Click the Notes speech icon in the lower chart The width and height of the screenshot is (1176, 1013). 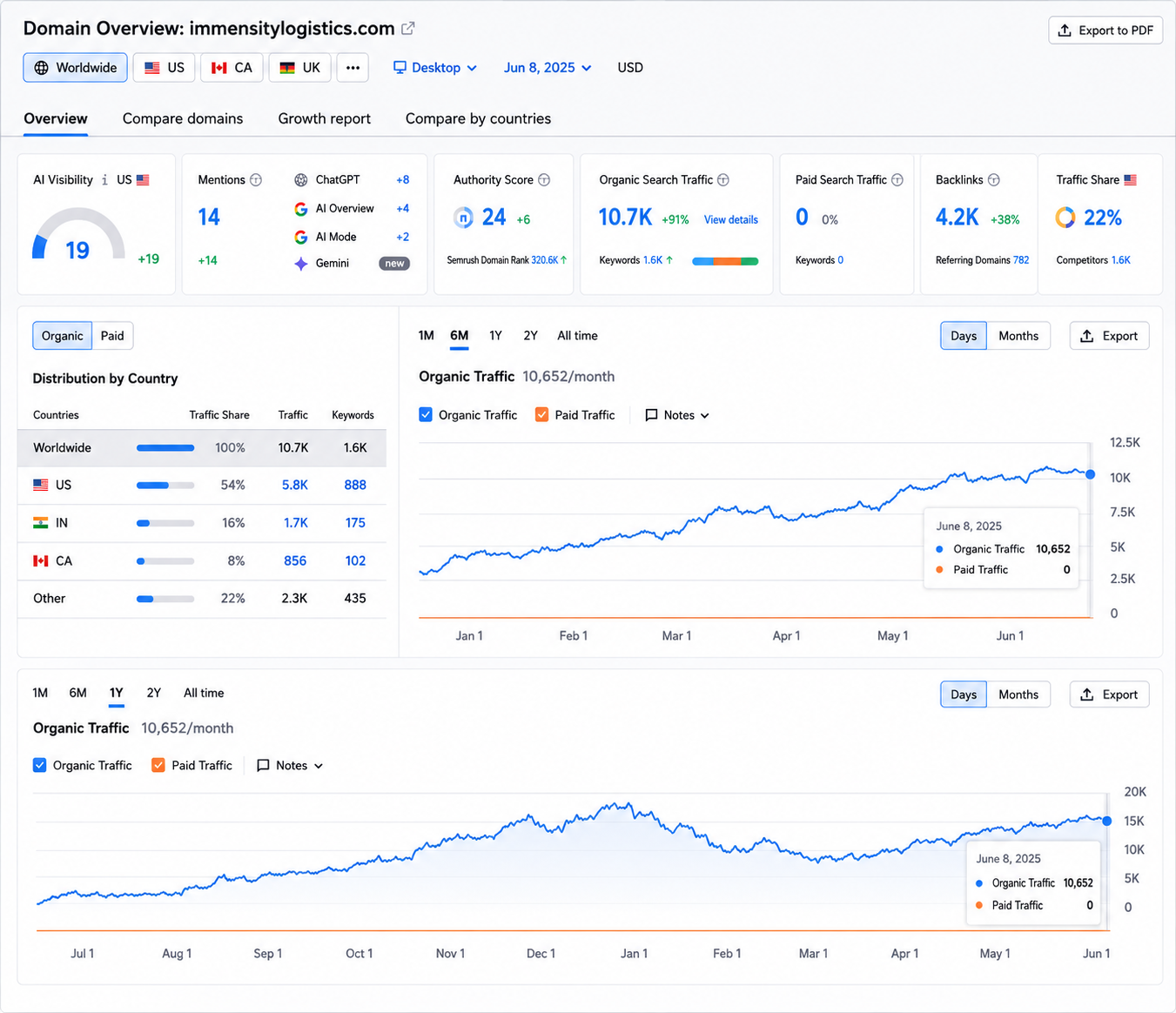coord(263,766)
